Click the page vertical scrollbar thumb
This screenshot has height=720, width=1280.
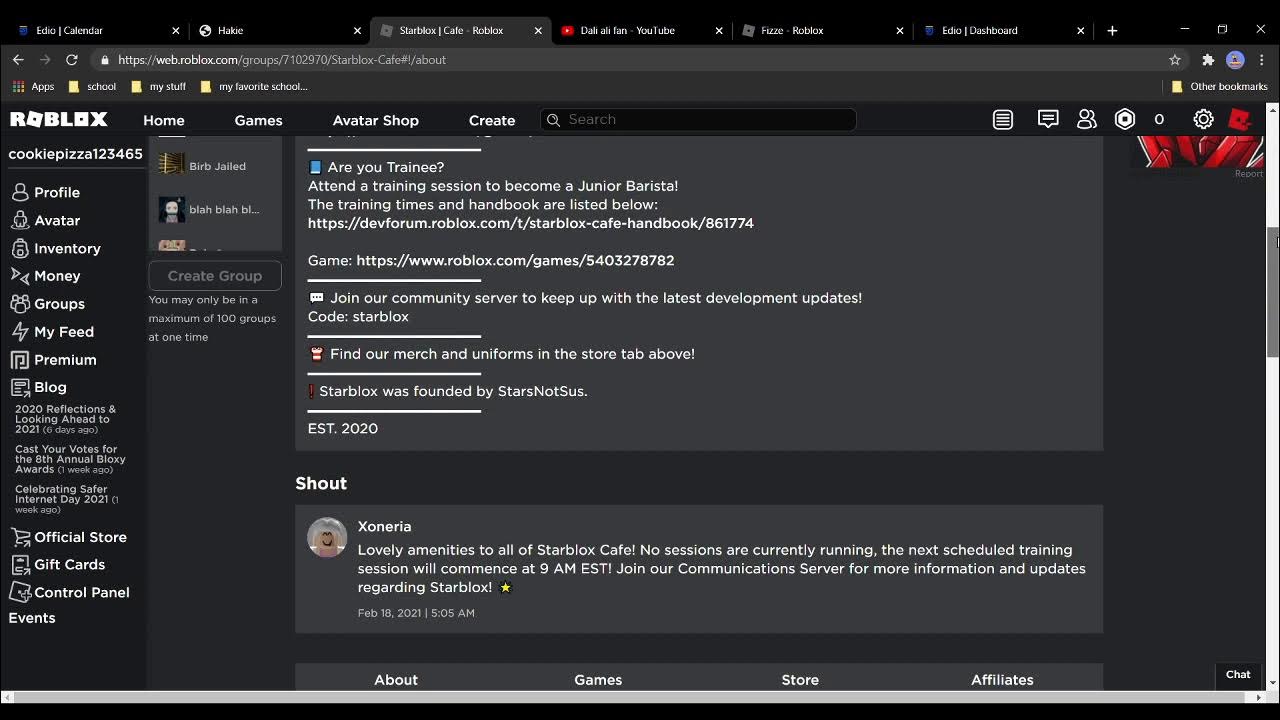(x=1273, y=292)
